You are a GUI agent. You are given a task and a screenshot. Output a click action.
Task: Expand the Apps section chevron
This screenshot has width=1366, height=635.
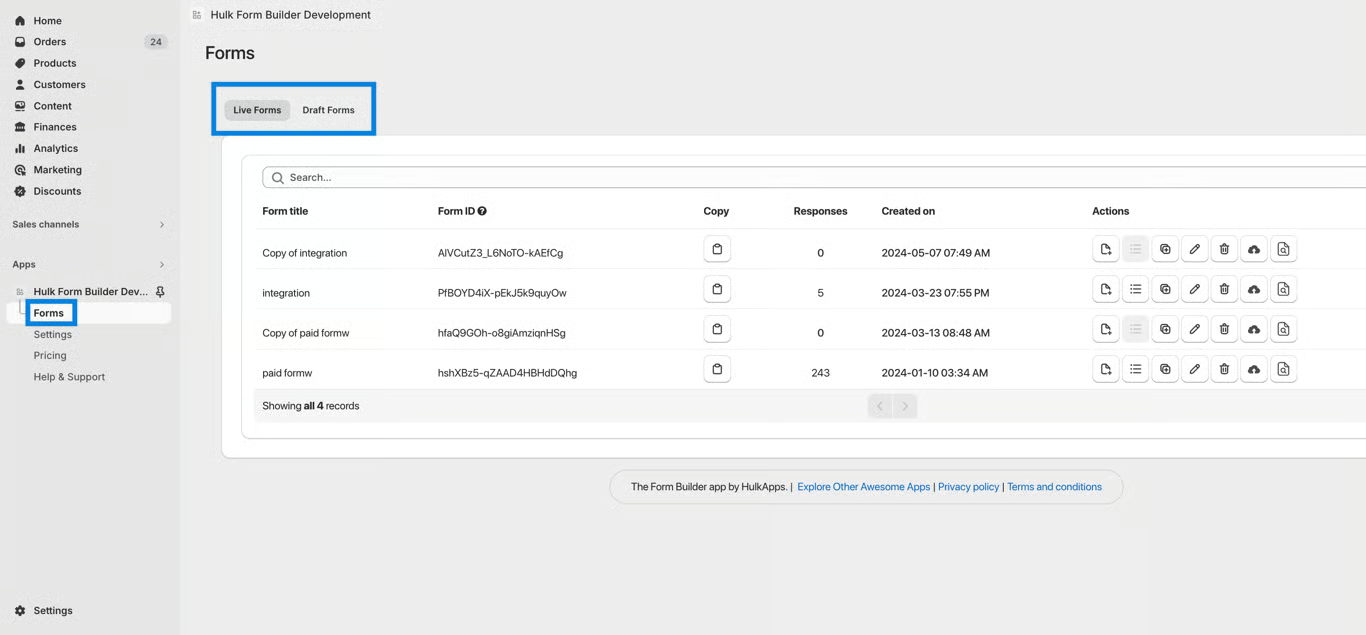tap(162, 265)
